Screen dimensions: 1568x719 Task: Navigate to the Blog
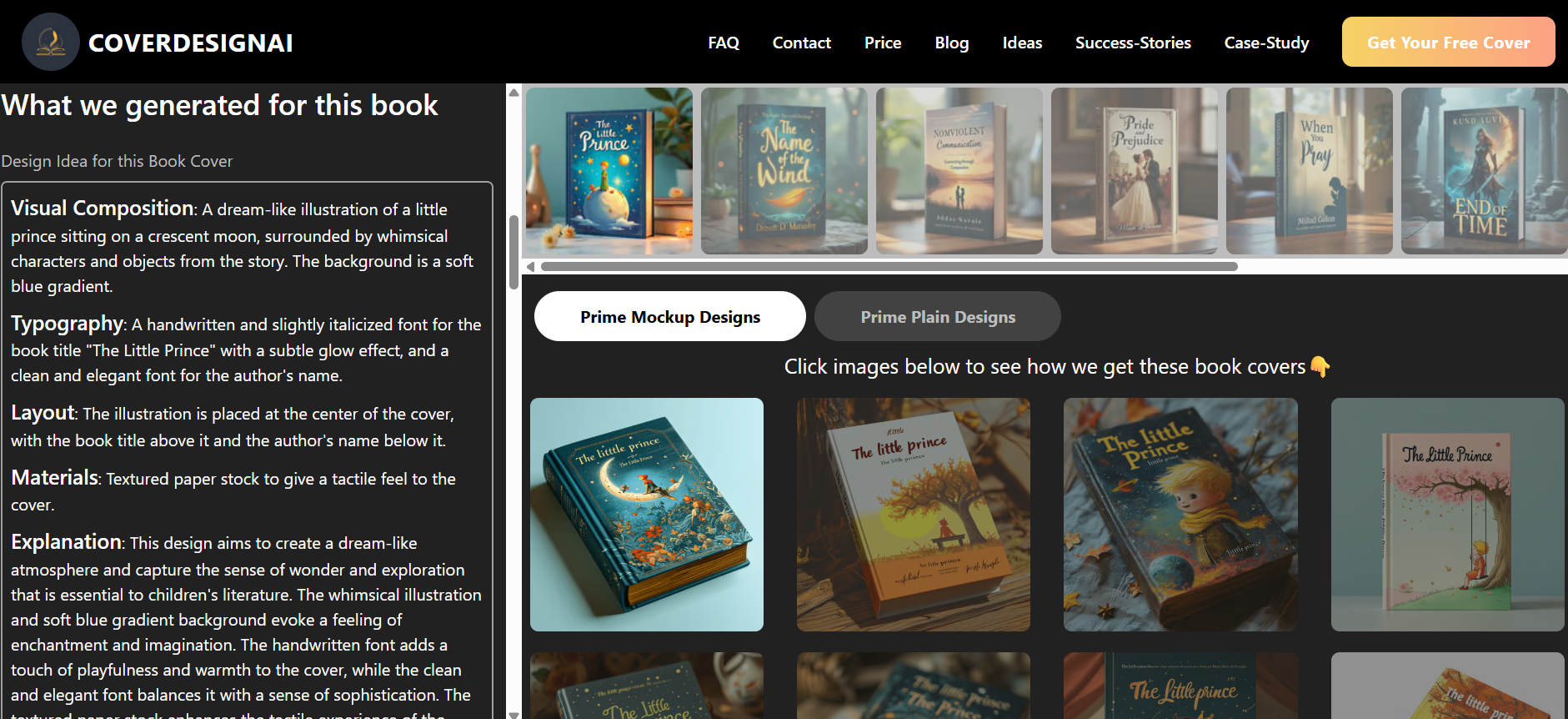coord(952,43)
